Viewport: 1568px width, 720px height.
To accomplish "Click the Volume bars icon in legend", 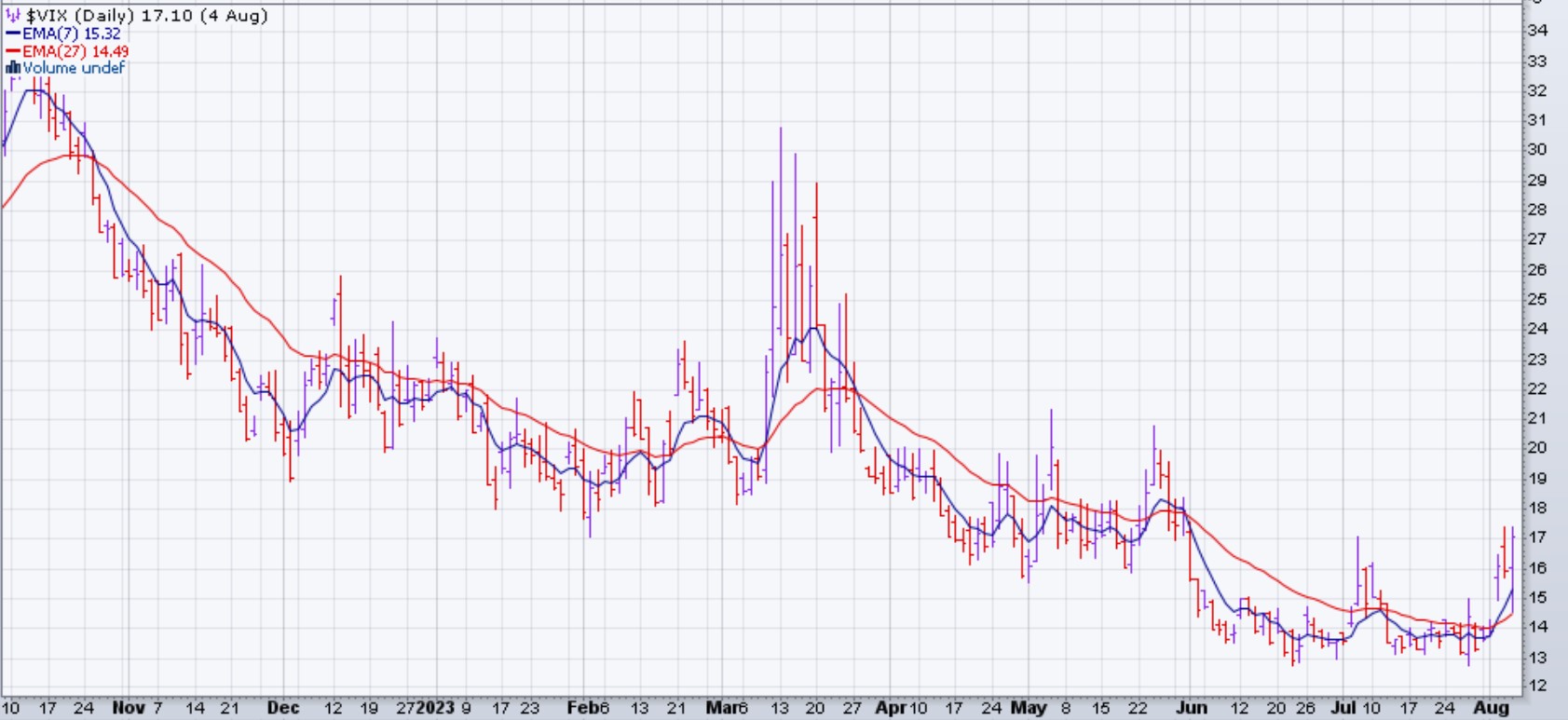I will (x=13, y=68).
